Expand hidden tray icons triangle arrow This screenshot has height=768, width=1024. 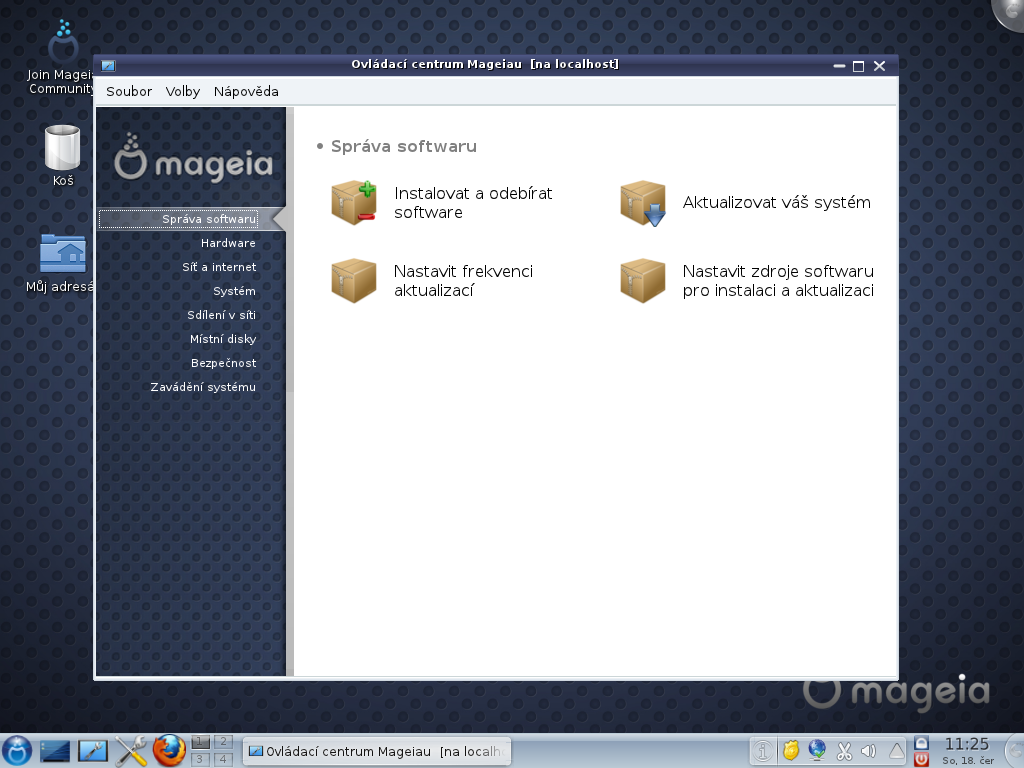(896, 751)
